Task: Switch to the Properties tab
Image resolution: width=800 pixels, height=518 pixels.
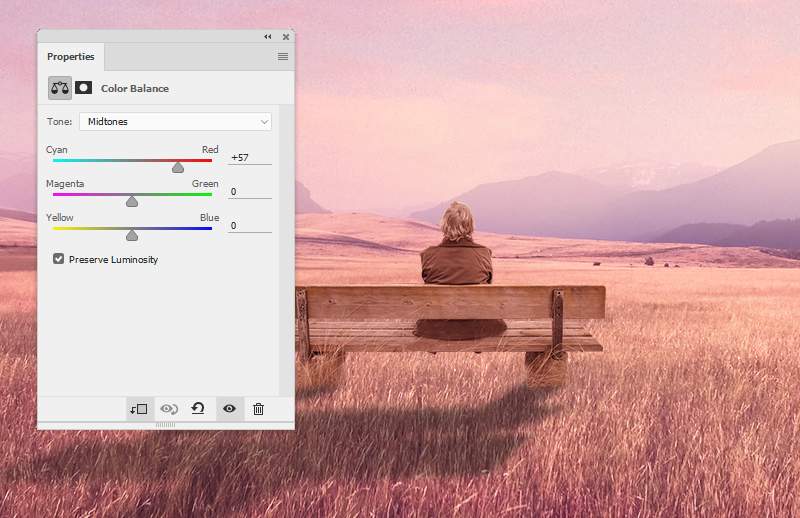Action: (71, 57)
